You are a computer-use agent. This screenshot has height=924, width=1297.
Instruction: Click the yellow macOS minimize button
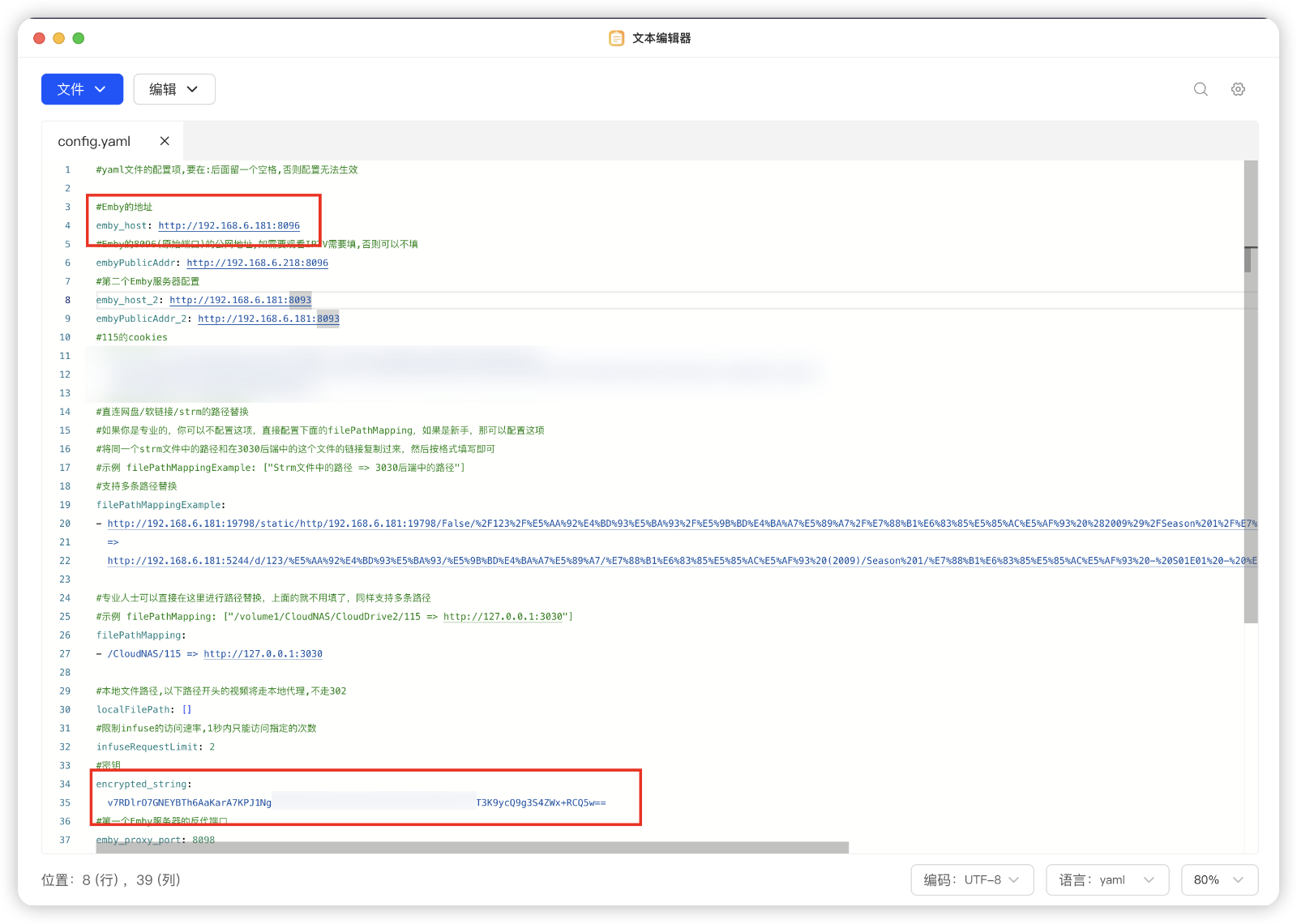tap(58, 38)
